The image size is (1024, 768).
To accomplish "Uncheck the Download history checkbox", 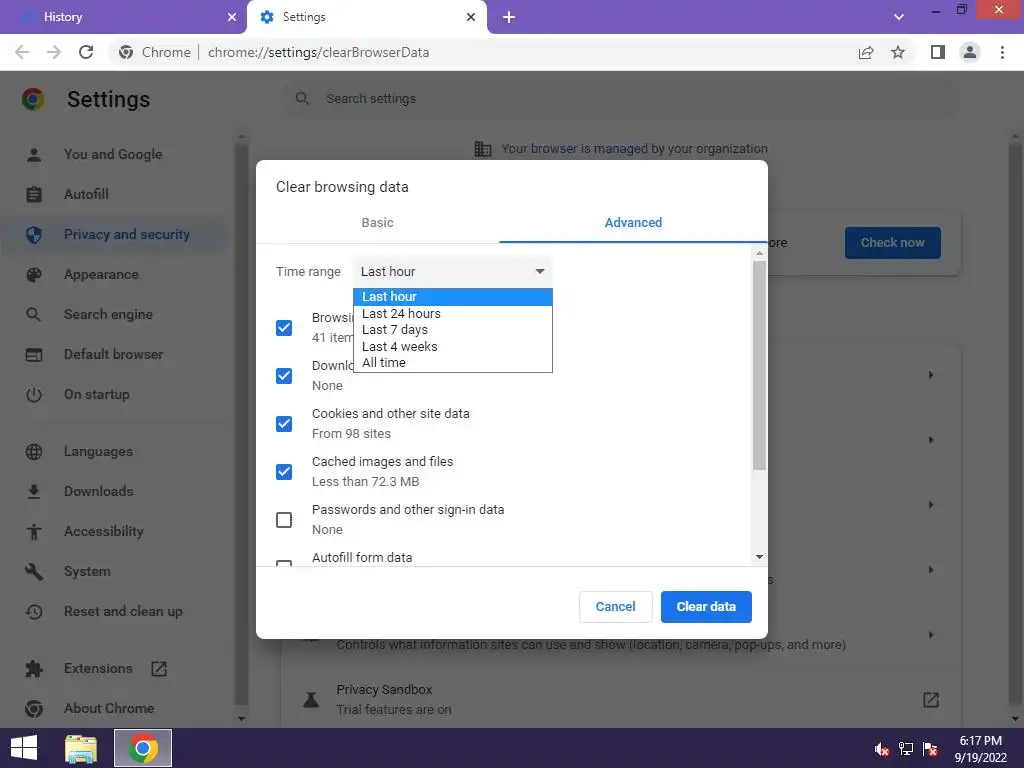I will point(284,376).
